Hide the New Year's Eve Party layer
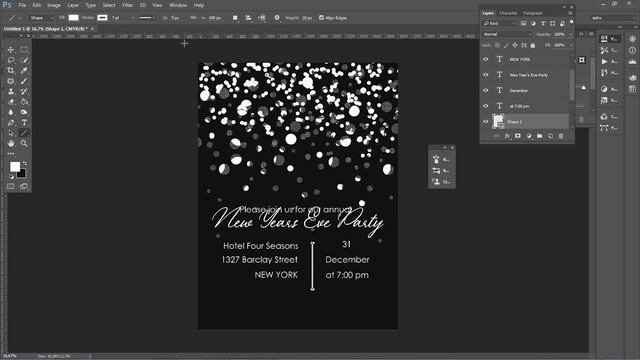 point(486,75)
